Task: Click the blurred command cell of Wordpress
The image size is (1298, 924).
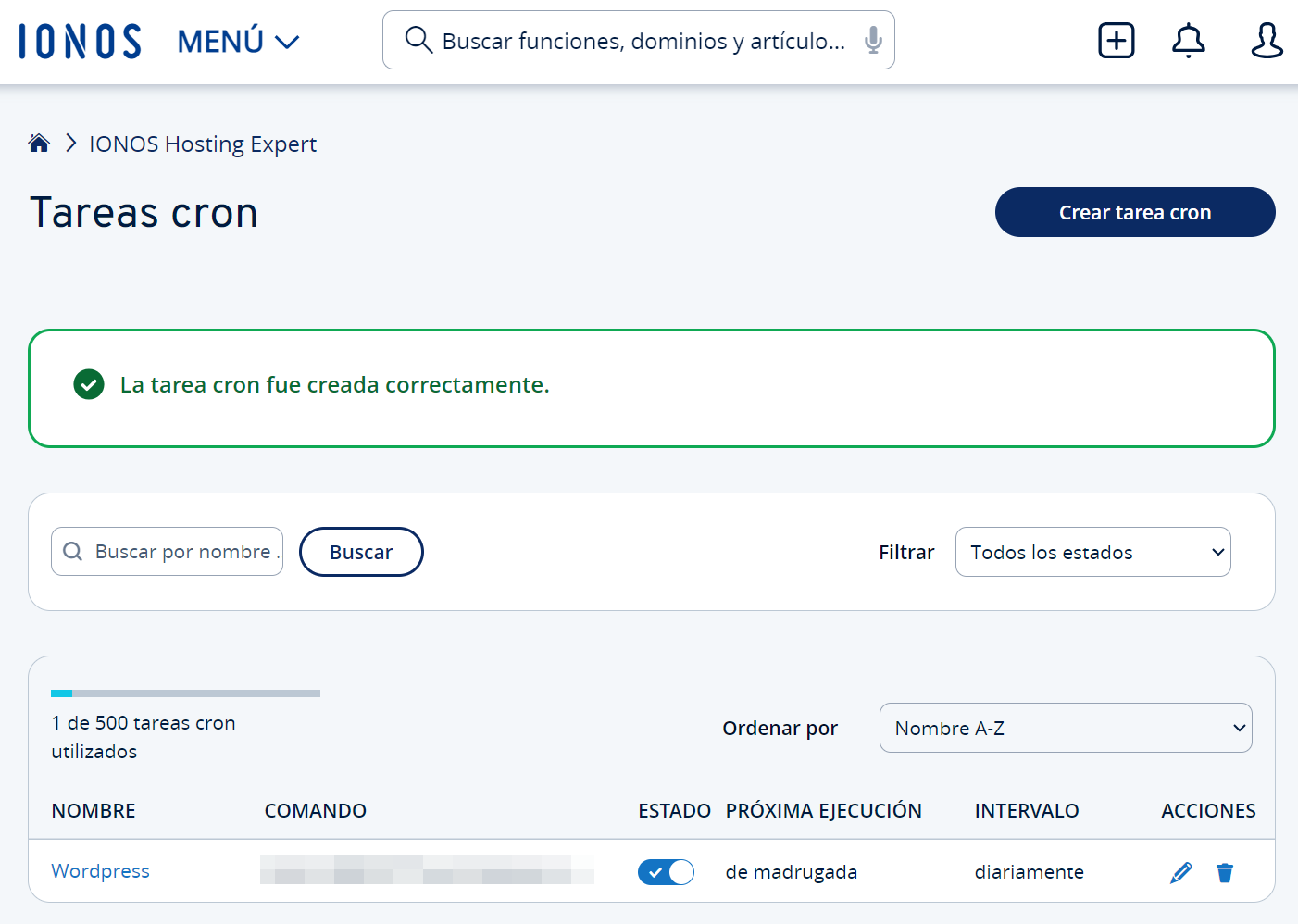Action: click(x=427, y=870)
